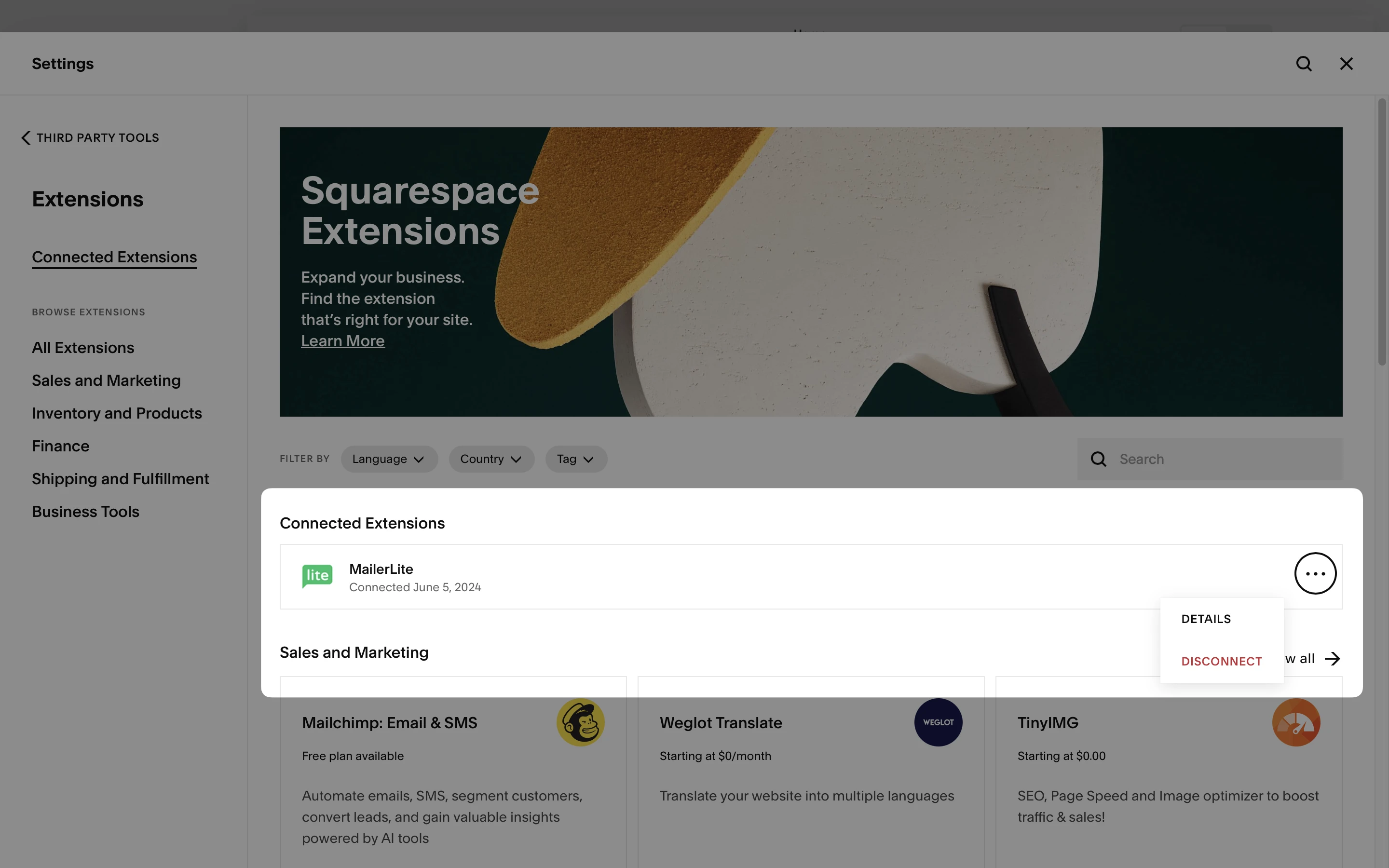Image resolution: width=1389 pixels, height=868 pixels.
Task: Browse the Sales and Marketing category
Action: coord(106,380)
